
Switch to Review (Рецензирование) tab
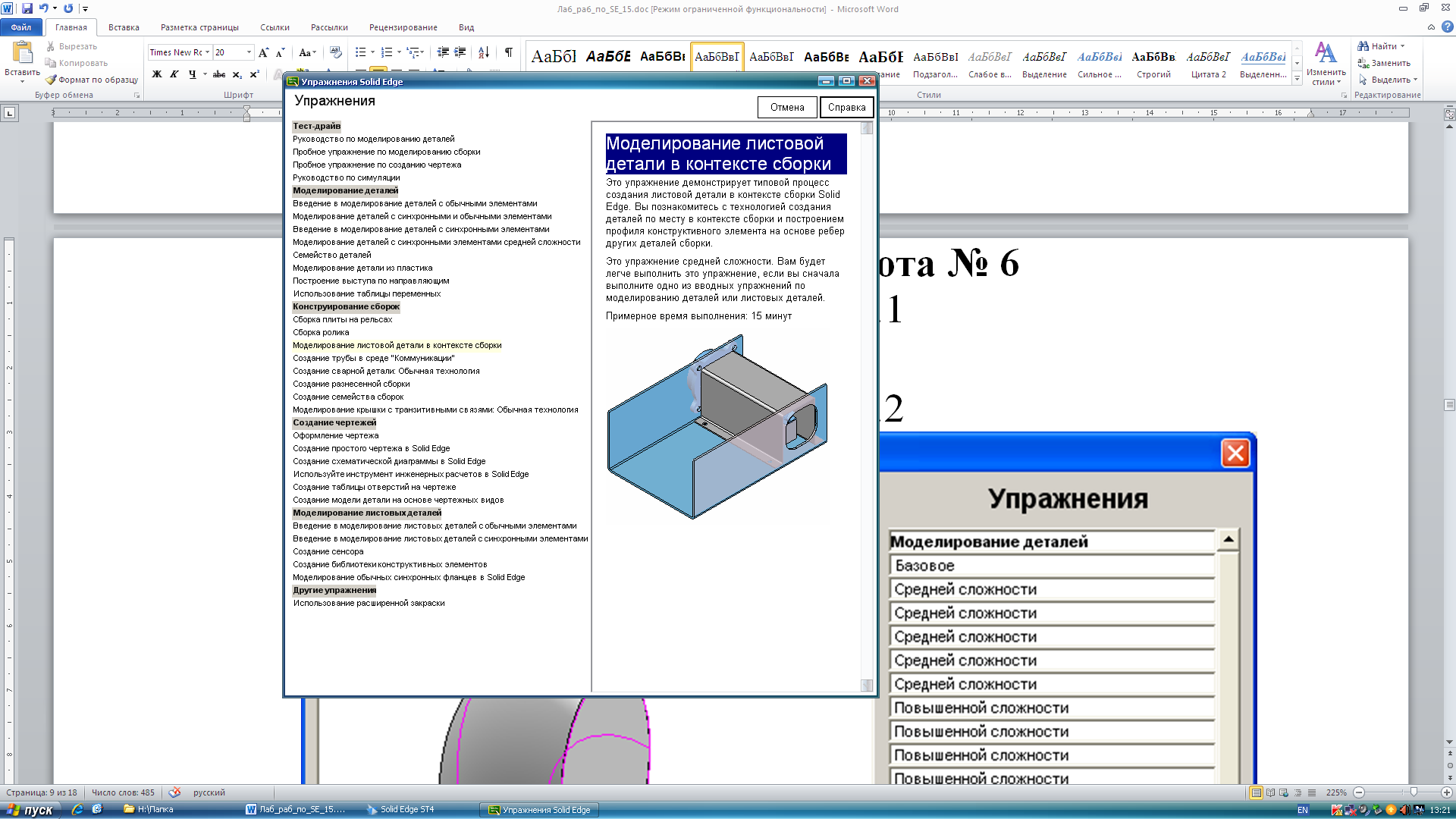[403, 27]
